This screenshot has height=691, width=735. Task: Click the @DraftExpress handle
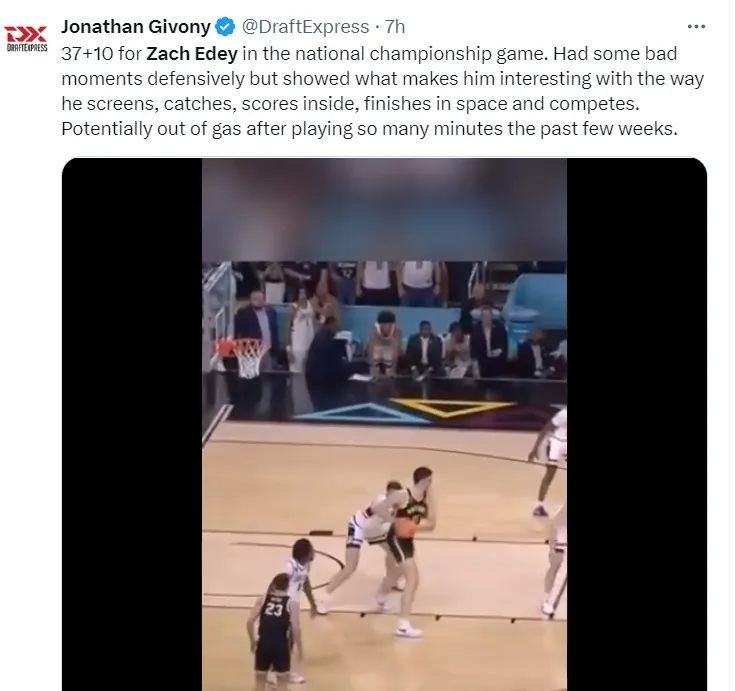point(305,27)
